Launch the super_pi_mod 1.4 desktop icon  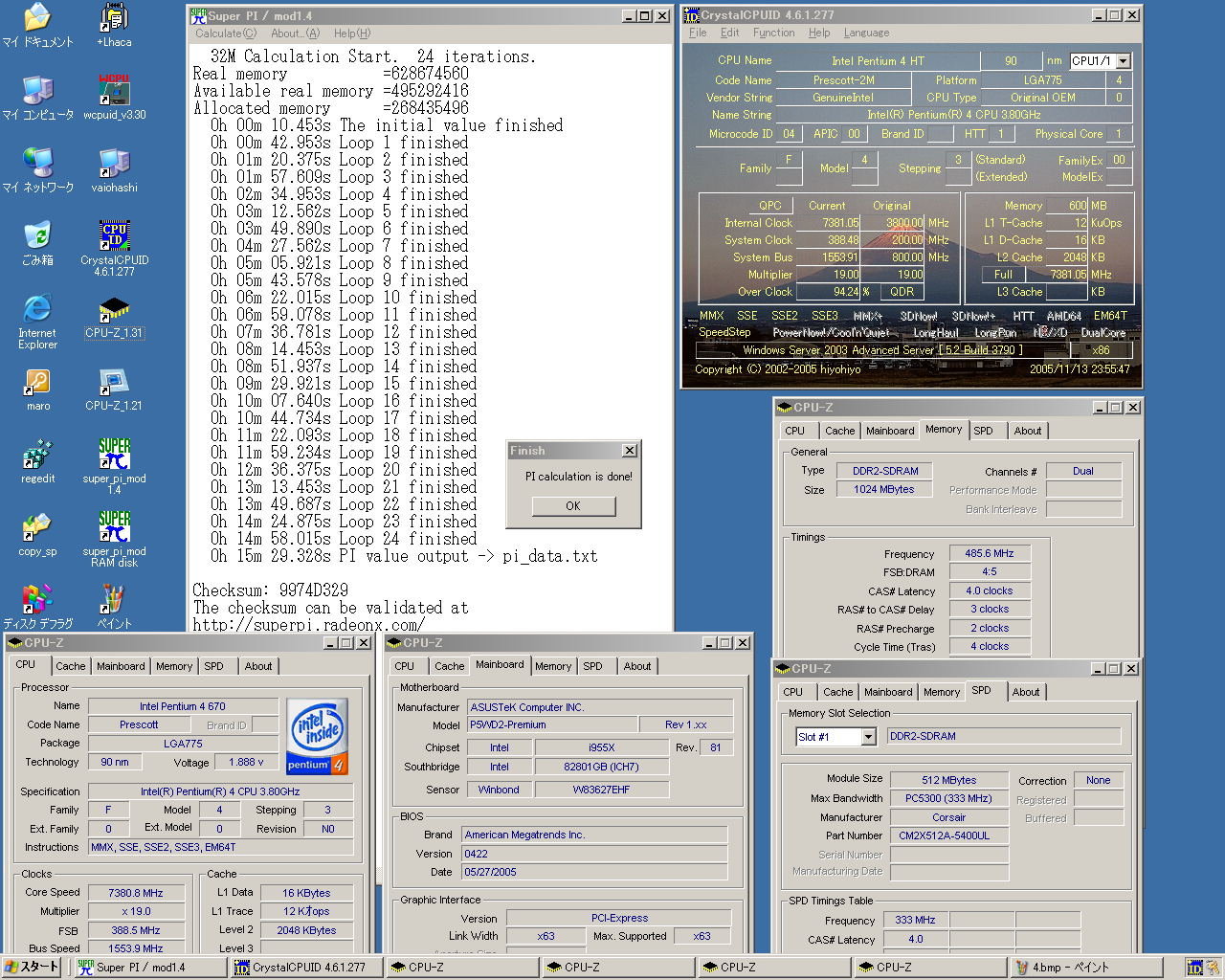114,467
